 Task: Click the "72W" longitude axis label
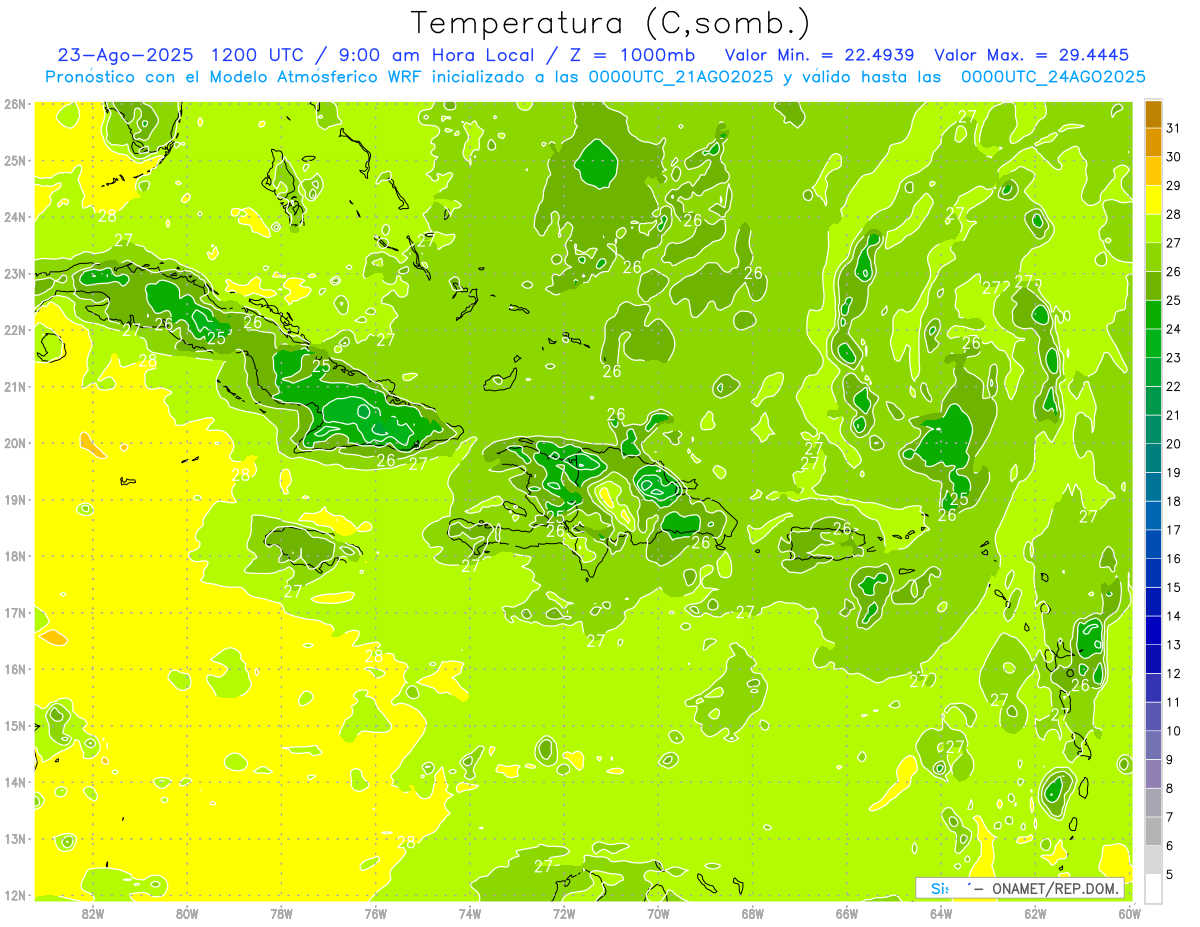564,913
